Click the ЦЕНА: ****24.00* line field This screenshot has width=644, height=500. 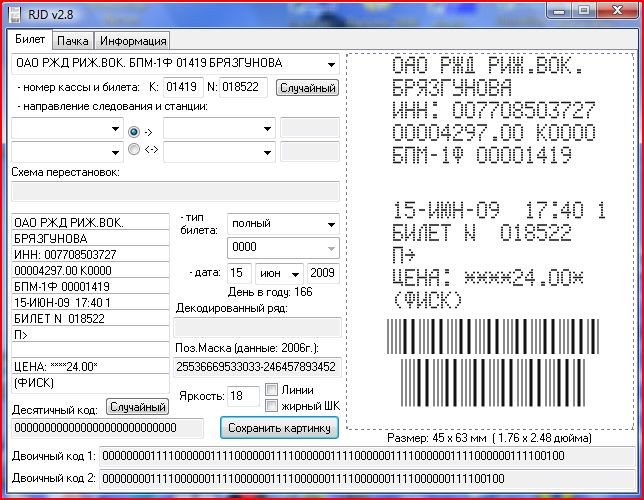90,366
